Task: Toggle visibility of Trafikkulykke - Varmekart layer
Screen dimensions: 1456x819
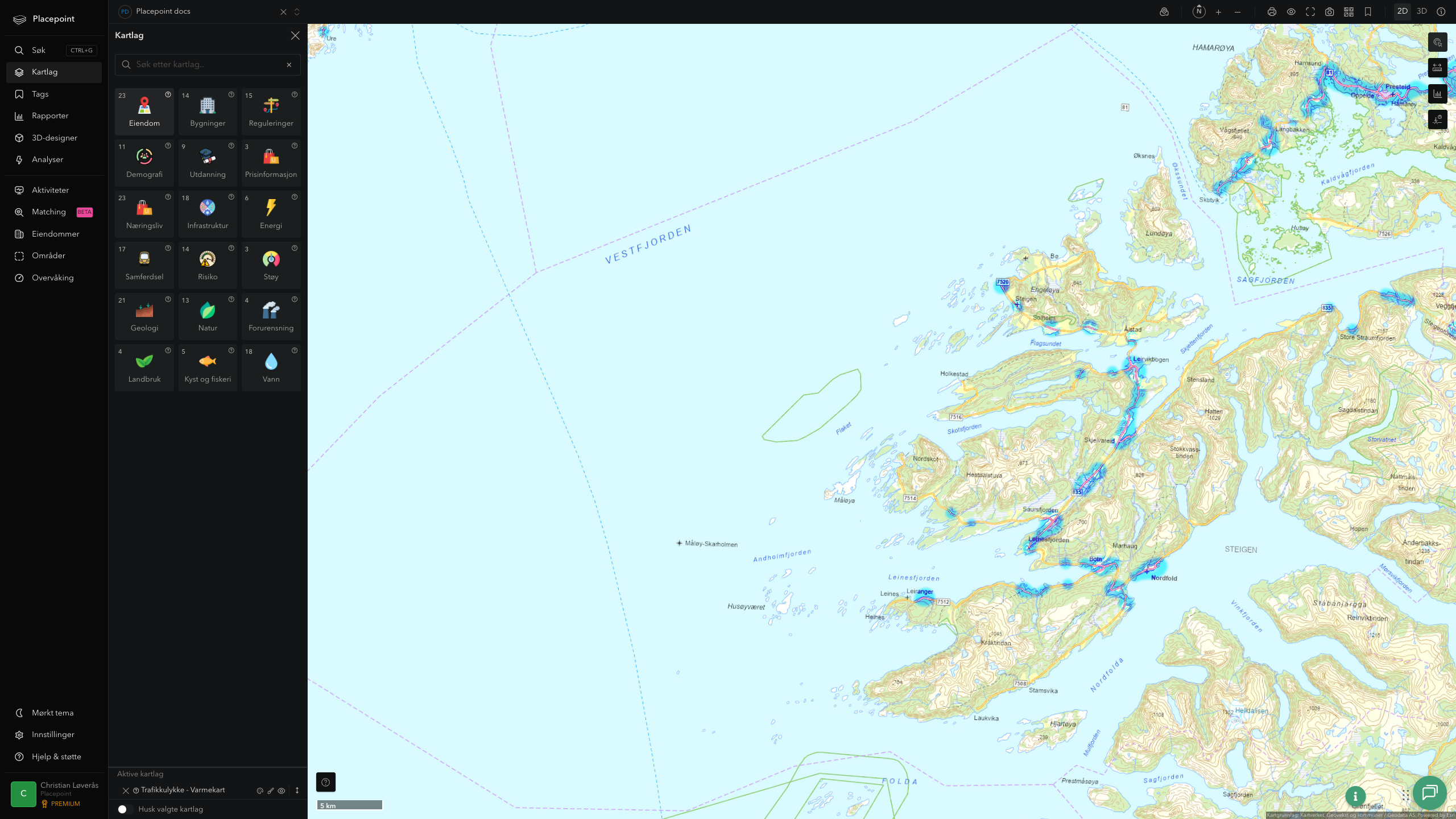Action: [x=282, y=791]
